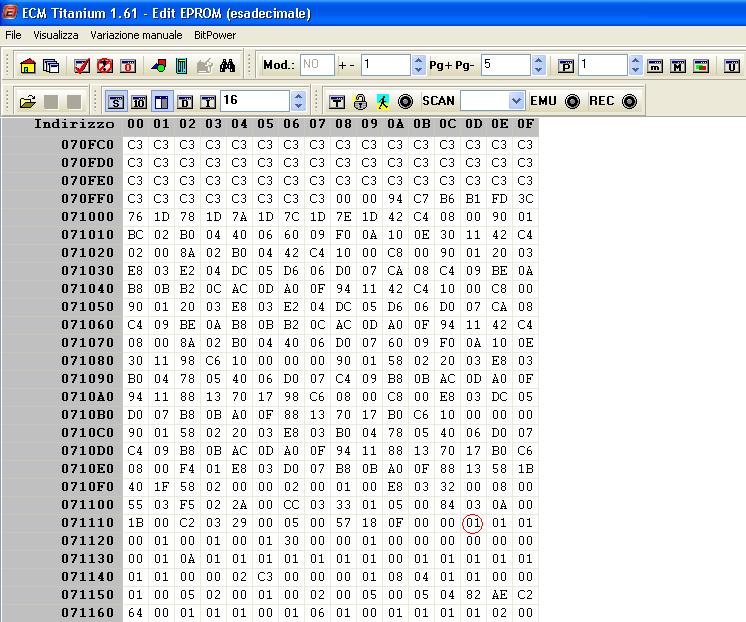Click the Mod. NO input field
The height and width of the screenshot is (622, 746).
[317, 65]
